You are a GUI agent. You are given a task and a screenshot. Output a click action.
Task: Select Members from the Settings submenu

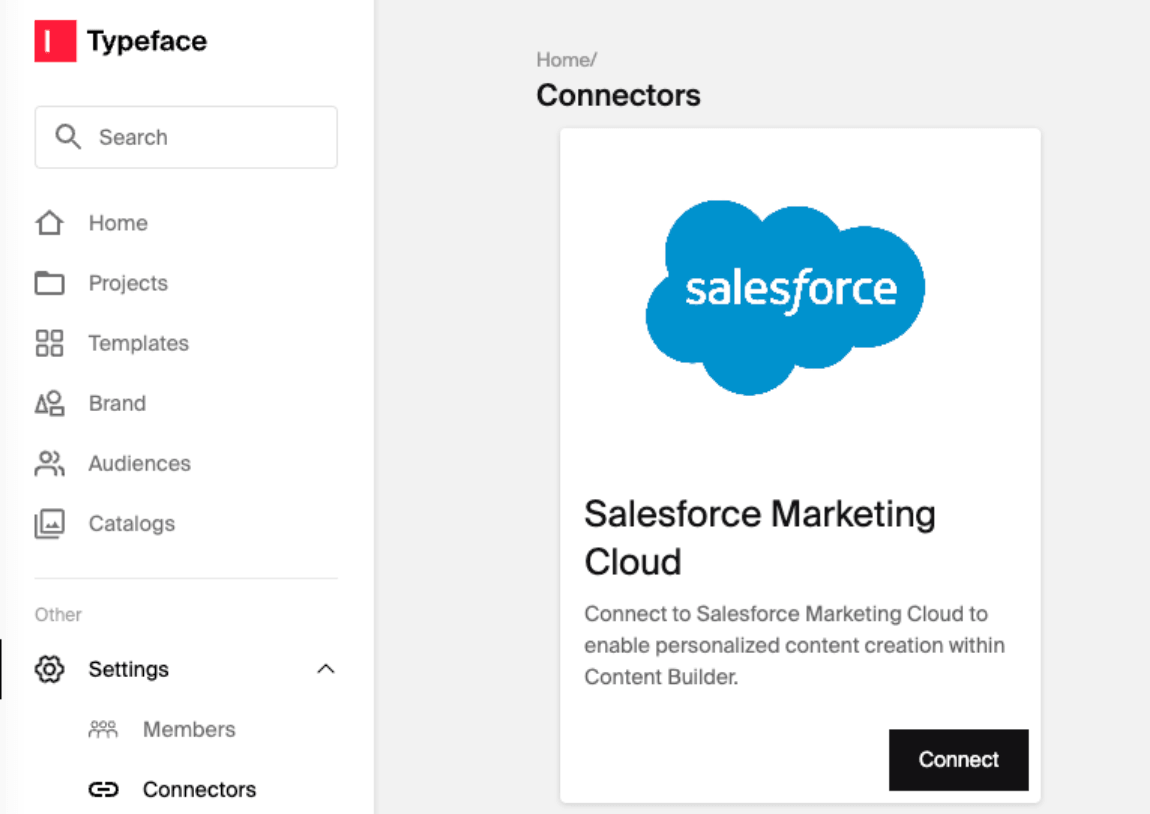click(x=189, y=729)
